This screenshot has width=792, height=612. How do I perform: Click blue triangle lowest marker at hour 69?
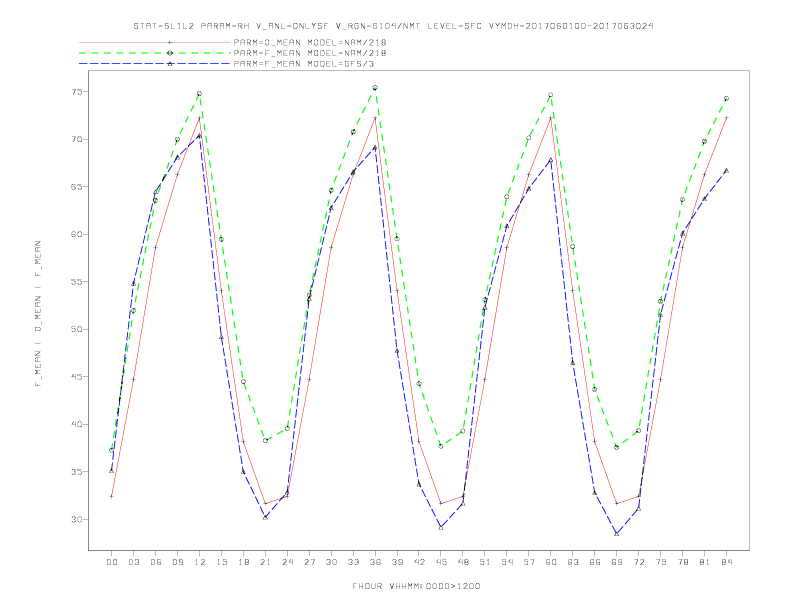(x=617, y=533)
